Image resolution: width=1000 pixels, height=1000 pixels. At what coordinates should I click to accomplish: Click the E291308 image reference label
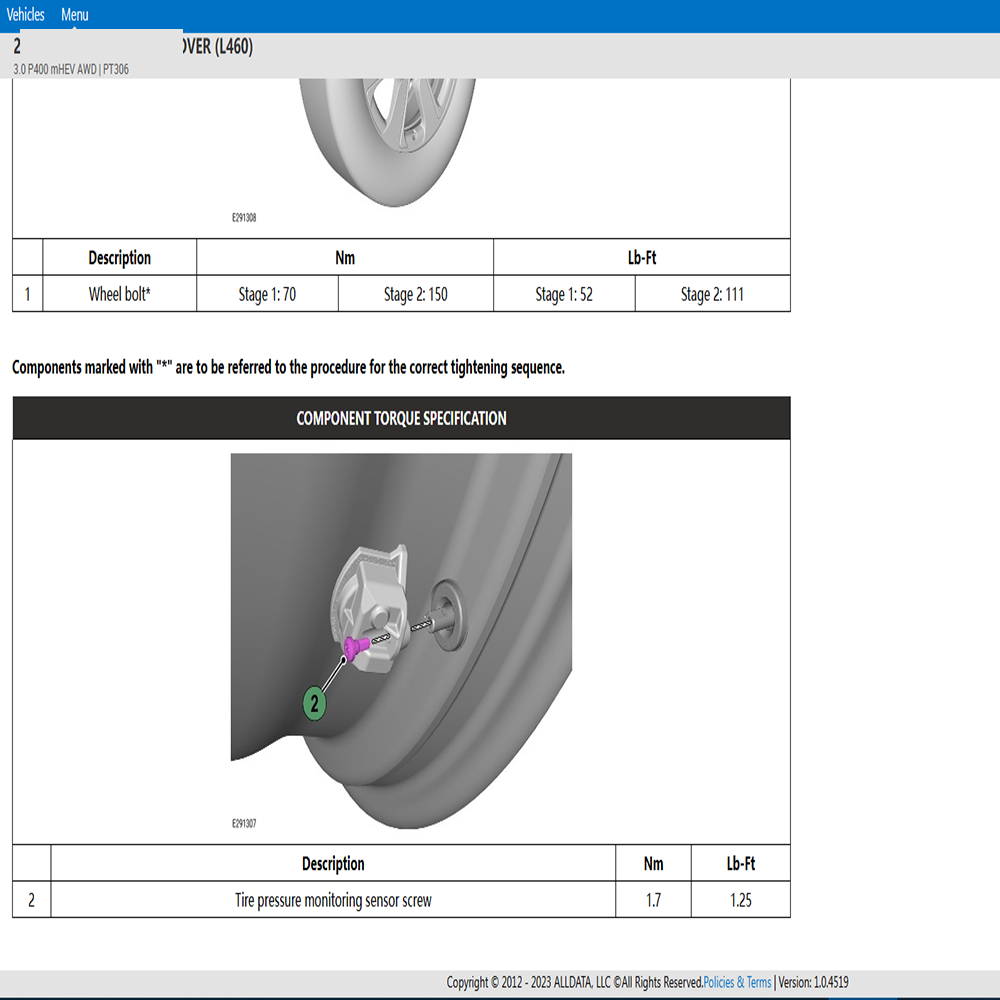pos(244,217)
